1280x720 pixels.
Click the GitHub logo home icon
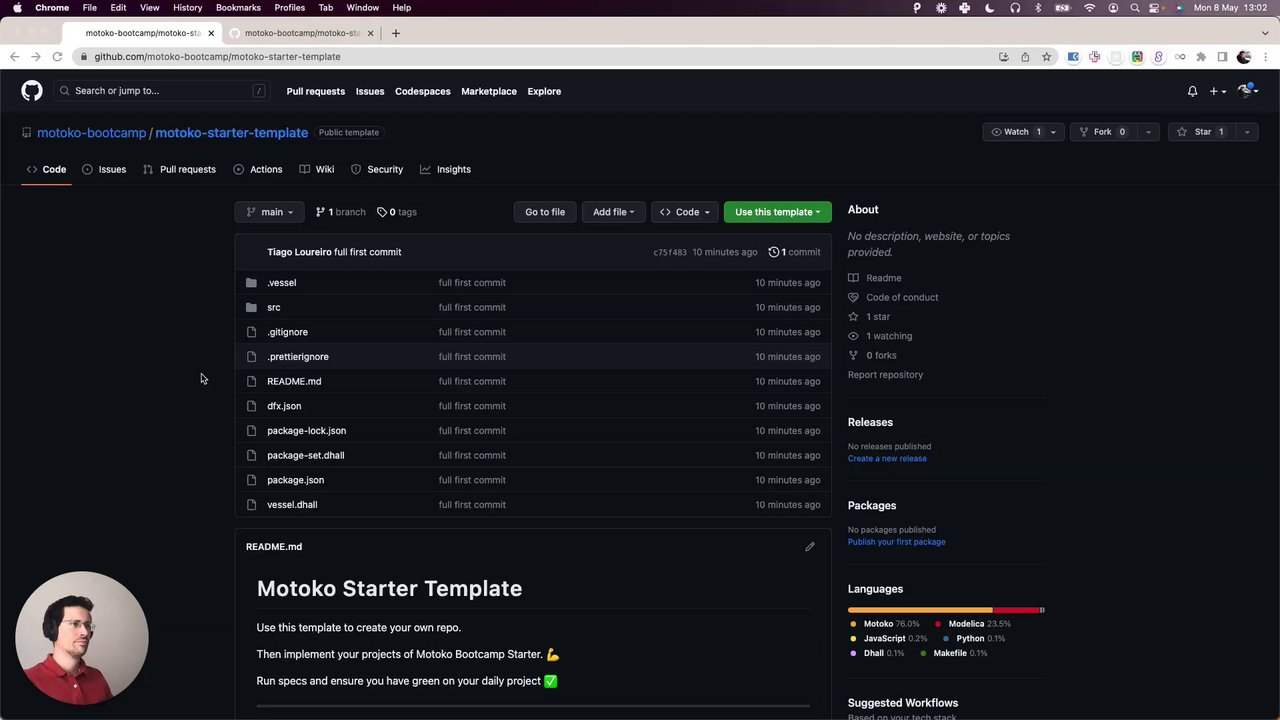pyautogui.click(x=32, y=91)
